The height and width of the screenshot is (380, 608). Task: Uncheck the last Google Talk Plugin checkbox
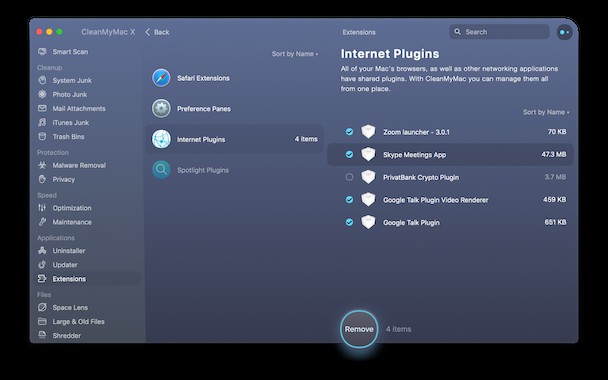349,222
